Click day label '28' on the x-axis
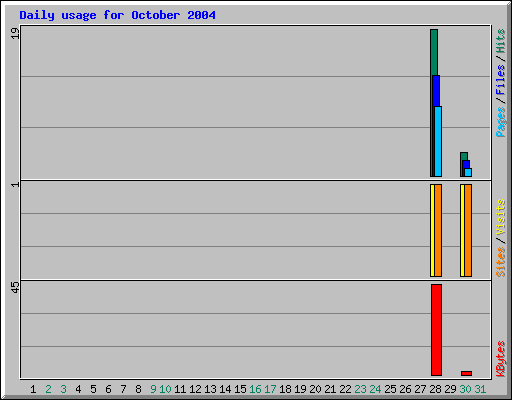This screenshot has width=512, height=400. 435,389
